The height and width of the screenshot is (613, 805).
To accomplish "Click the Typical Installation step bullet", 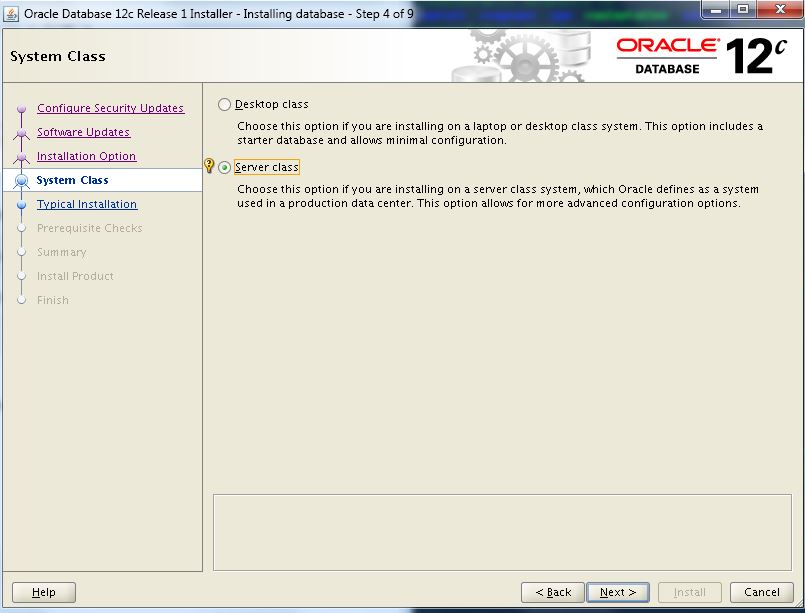I will [x=22, y=205].
